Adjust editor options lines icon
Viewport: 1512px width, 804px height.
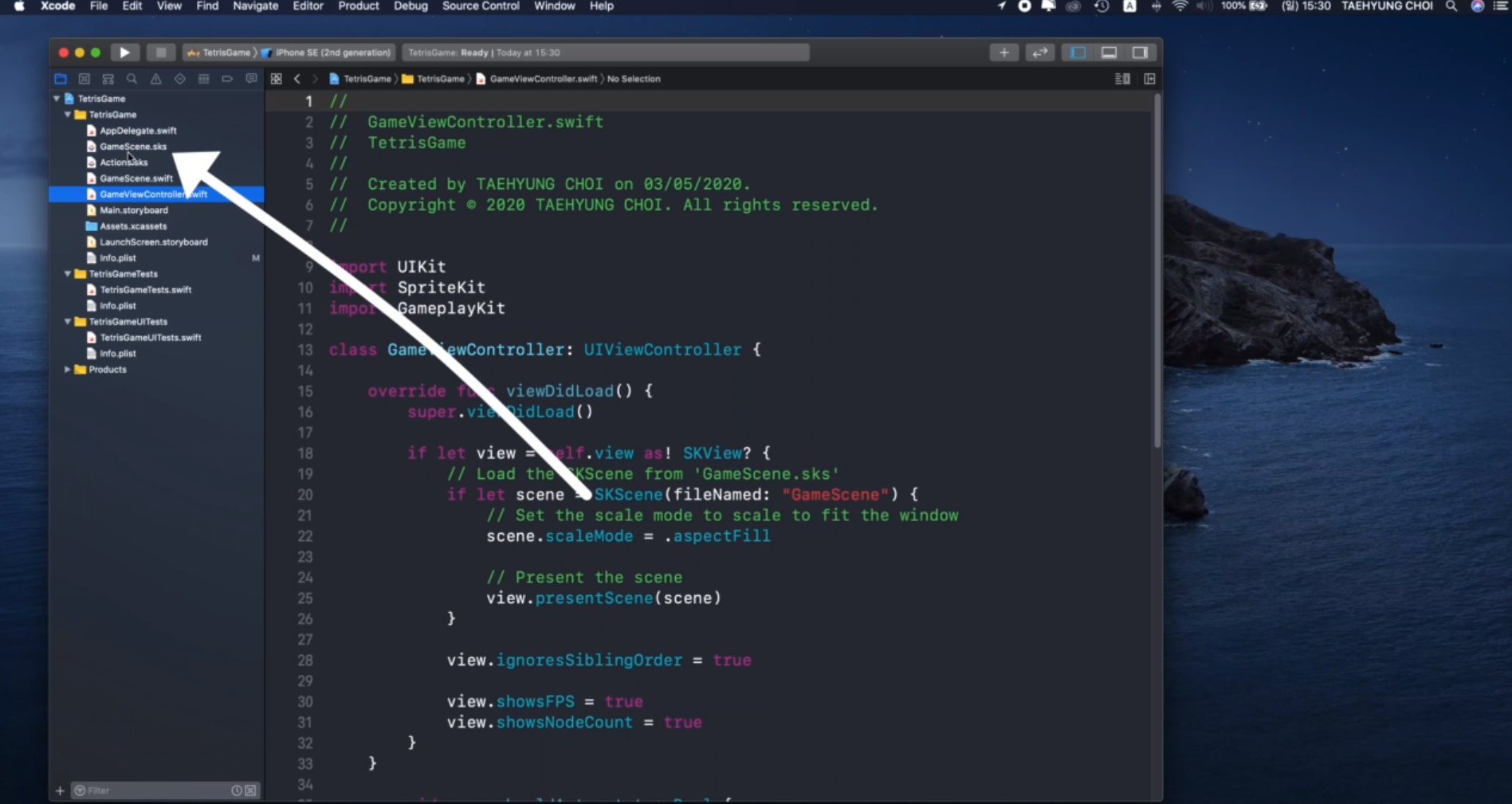tap(1122, 79)
